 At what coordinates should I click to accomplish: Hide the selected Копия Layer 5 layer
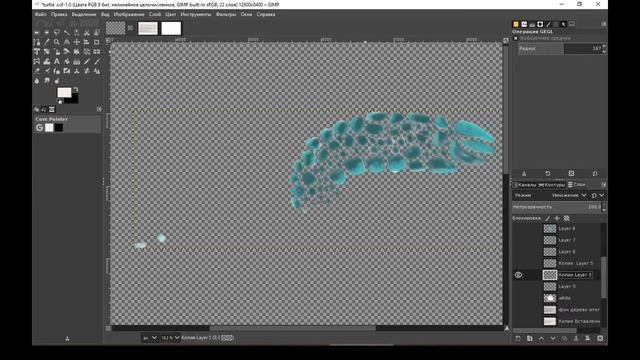[518, 275]
